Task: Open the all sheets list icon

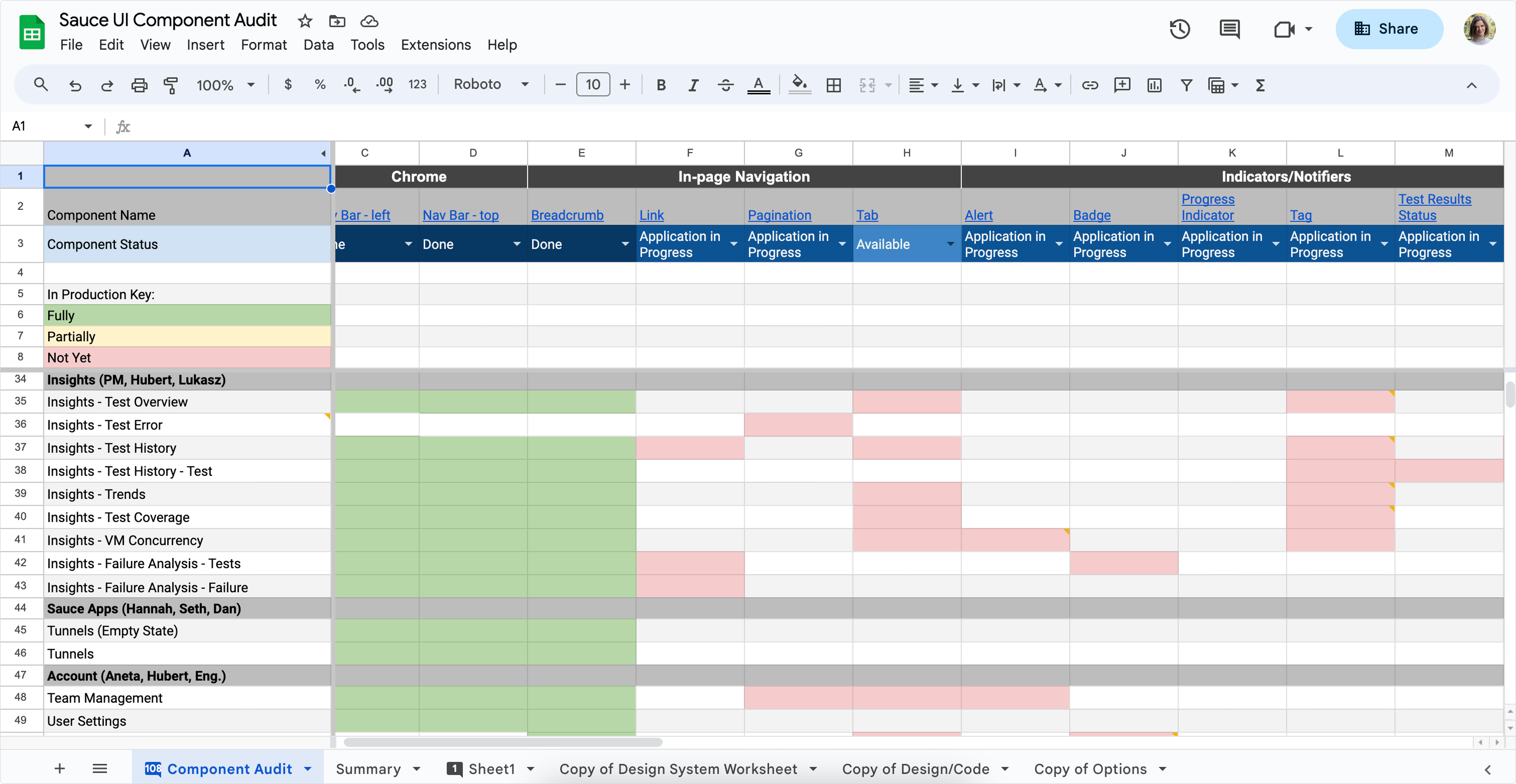Action: tap(99, 768)
